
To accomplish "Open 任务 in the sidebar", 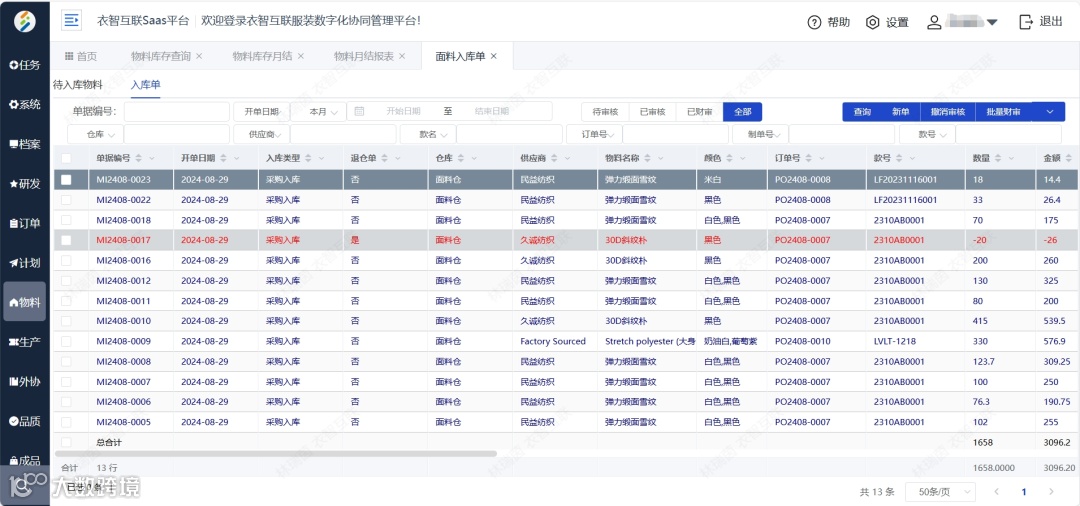I will [x=25, y=65].
